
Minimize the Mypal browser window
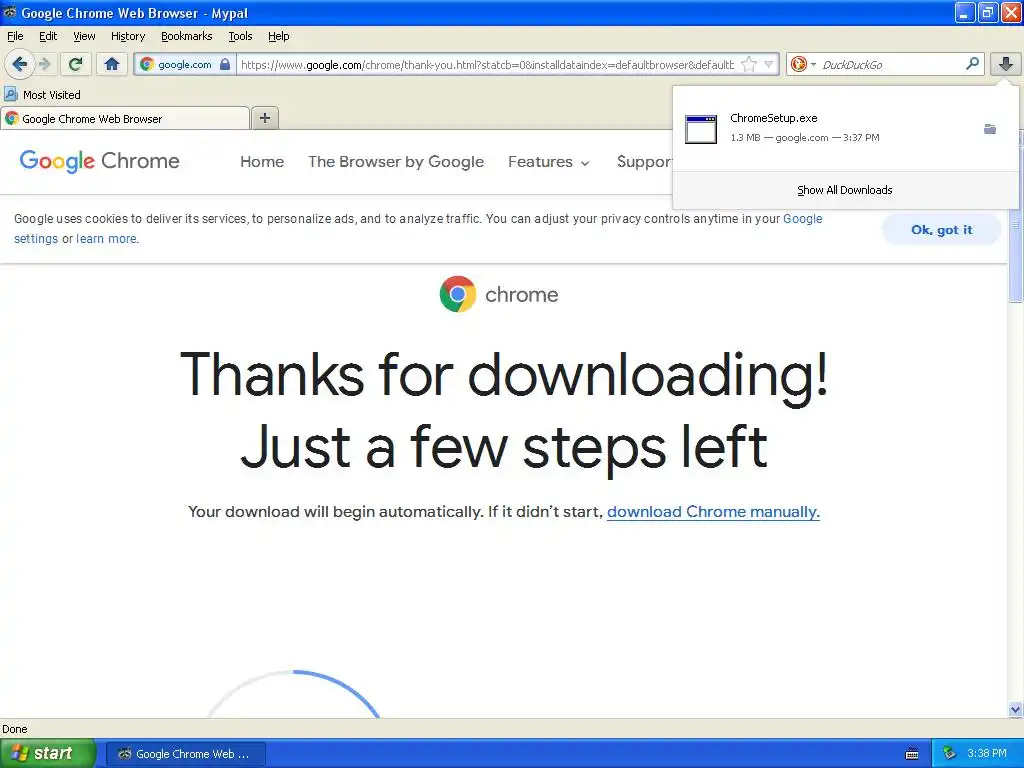click(965, 12)
